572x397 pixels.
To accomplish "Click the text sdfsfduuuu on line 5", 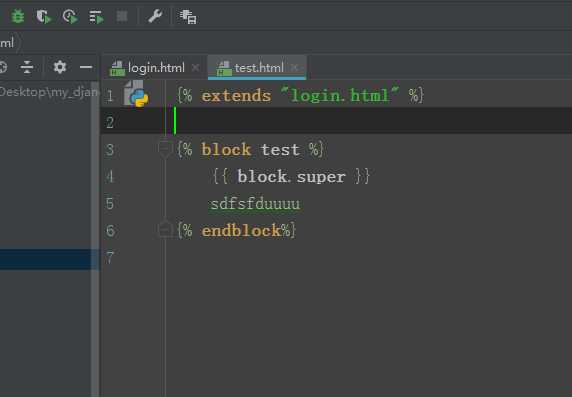I will pyautogui.click(x=255, y=204).
